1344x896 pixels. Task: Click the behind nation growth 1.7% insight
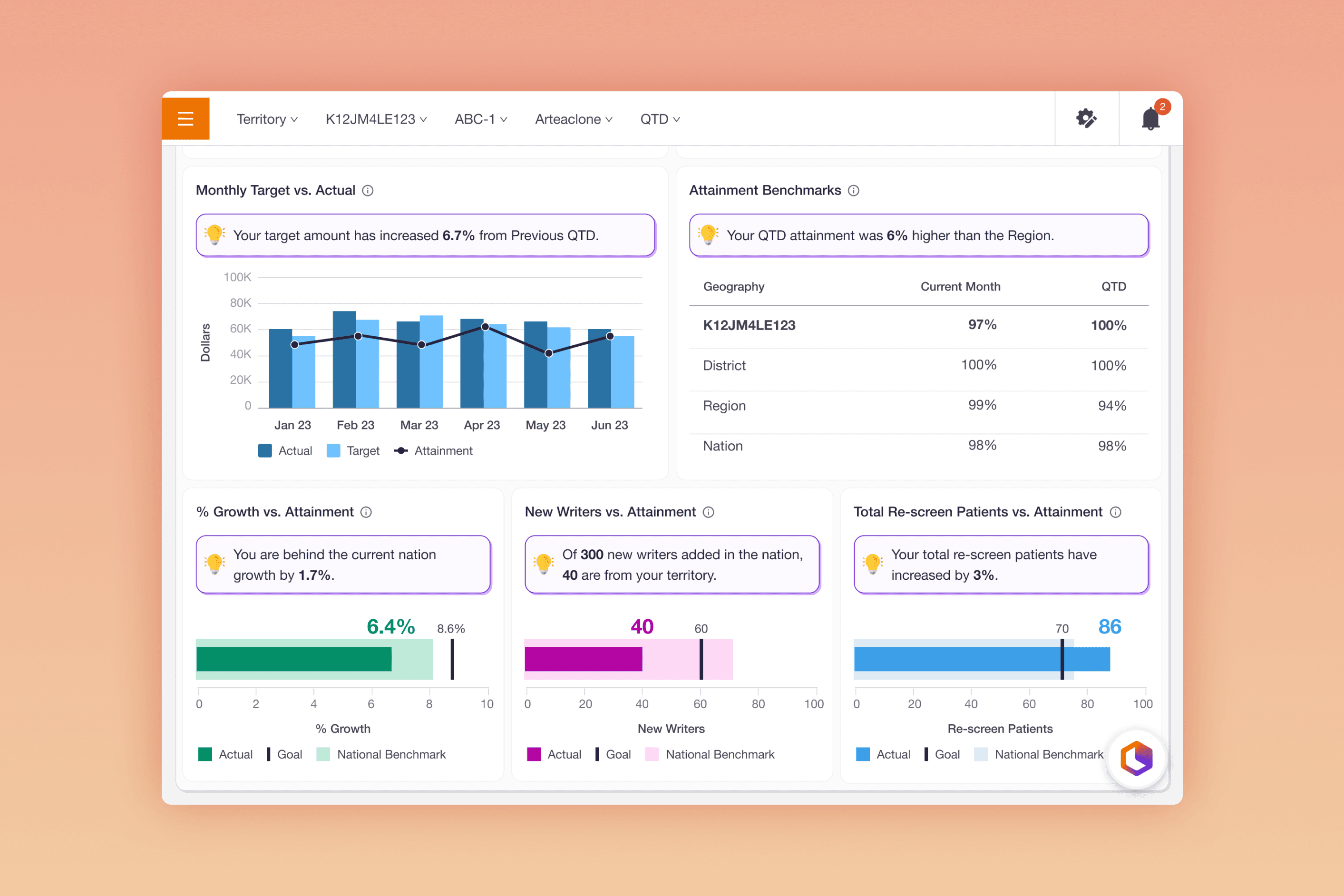343,565
